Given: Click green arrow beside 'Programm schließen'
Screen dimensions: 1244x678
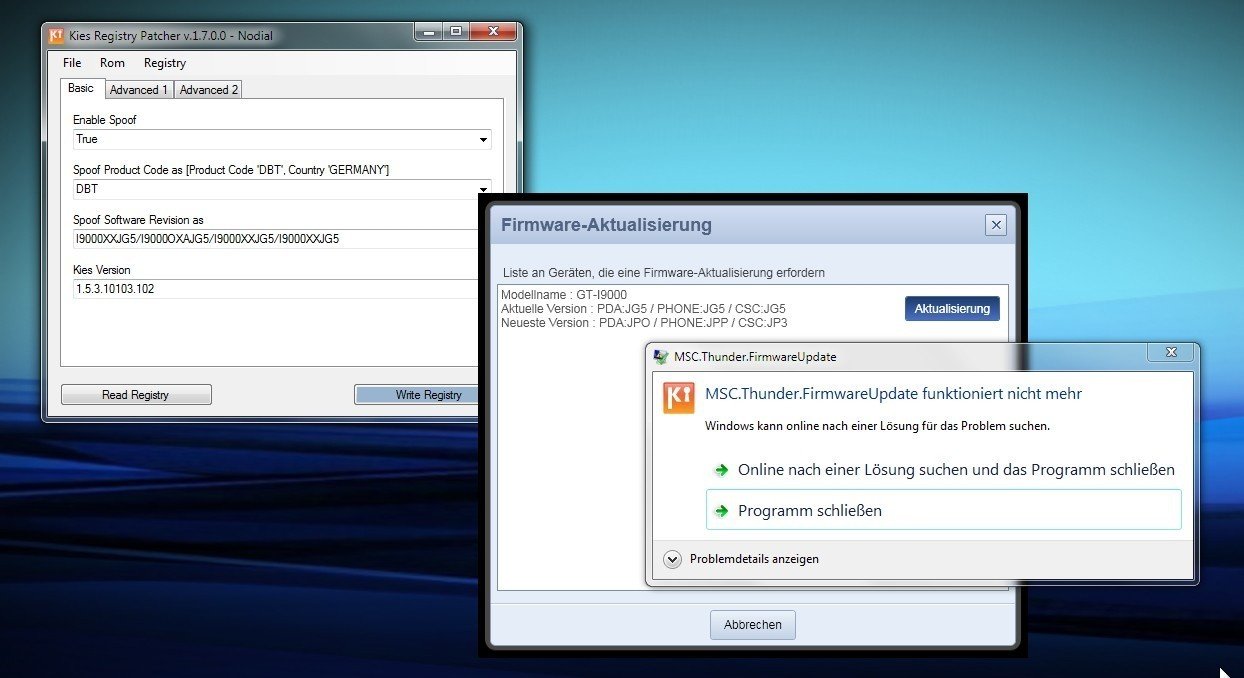Looking at the screenshot, I should (x=721, y=511).
